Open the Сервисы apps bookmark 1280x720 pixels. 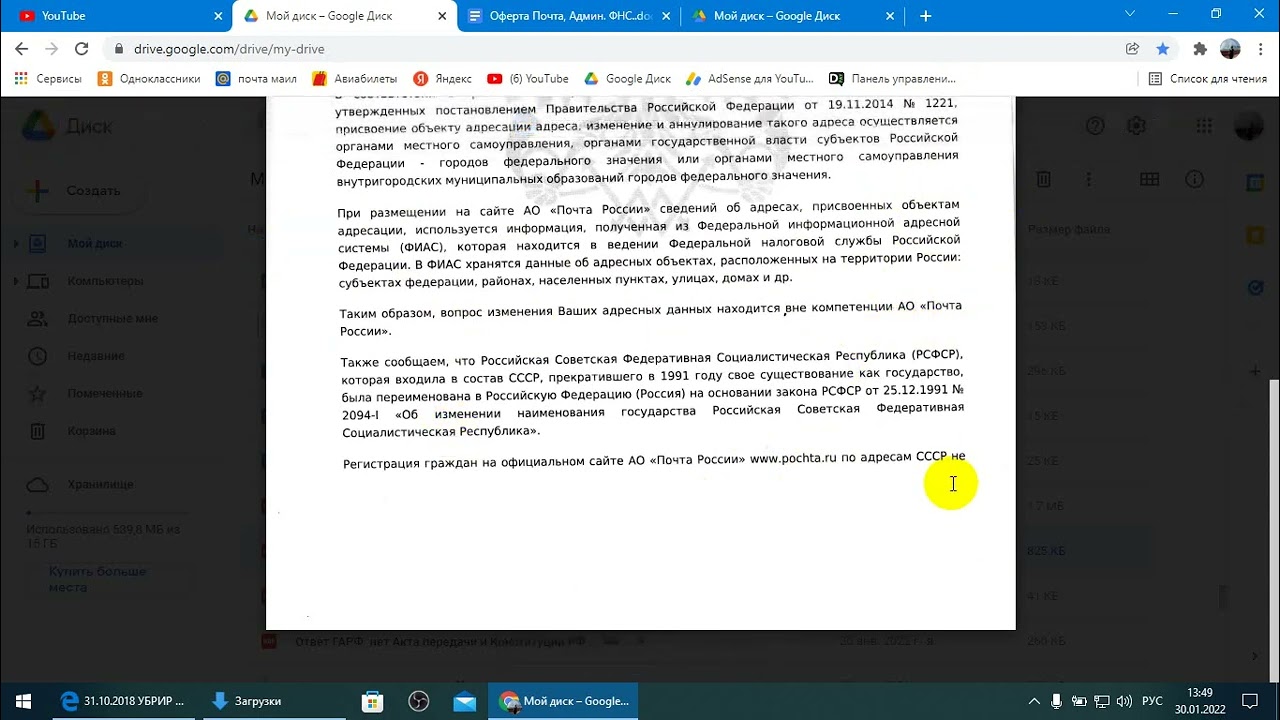48,78
